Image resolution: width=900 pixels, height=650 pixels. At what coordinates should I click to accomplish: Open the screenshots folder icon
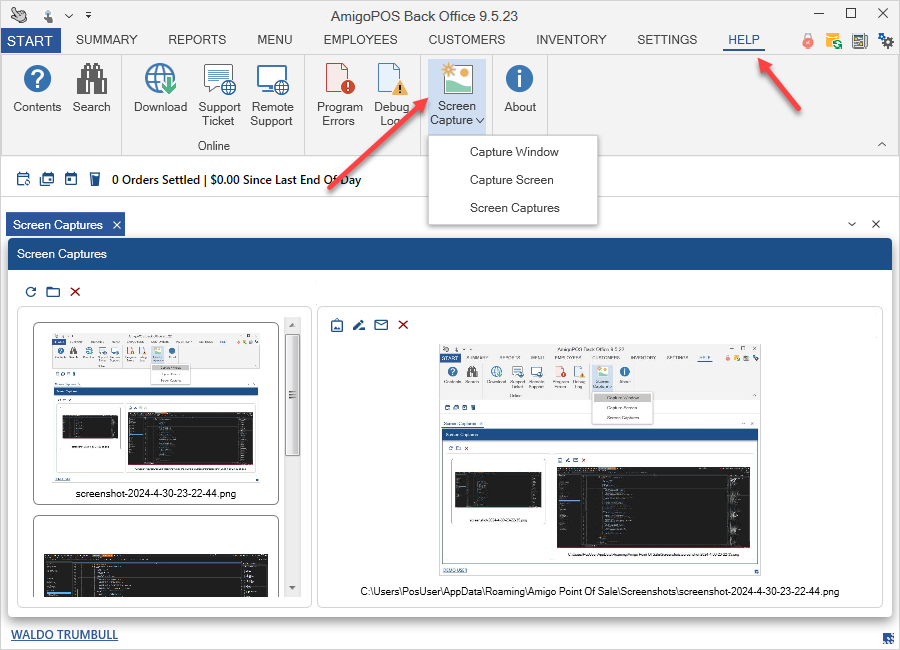(53, 292)
